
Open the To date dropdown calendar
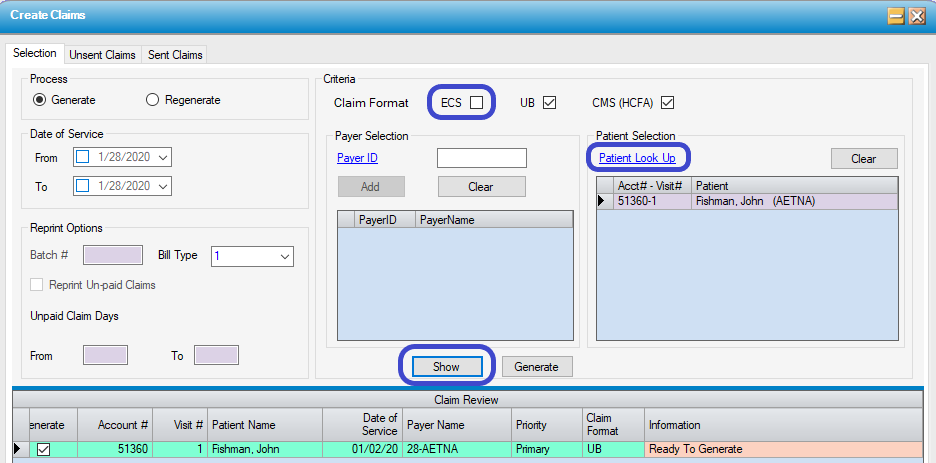pyautogui.click(x=164, y=186)
